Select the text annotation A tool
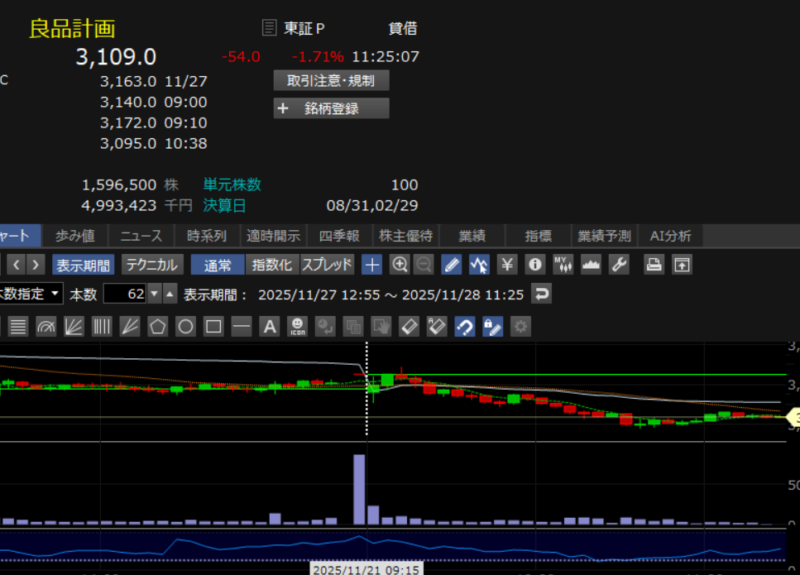This screenshot has height=575, width=800. coord(269,326)
